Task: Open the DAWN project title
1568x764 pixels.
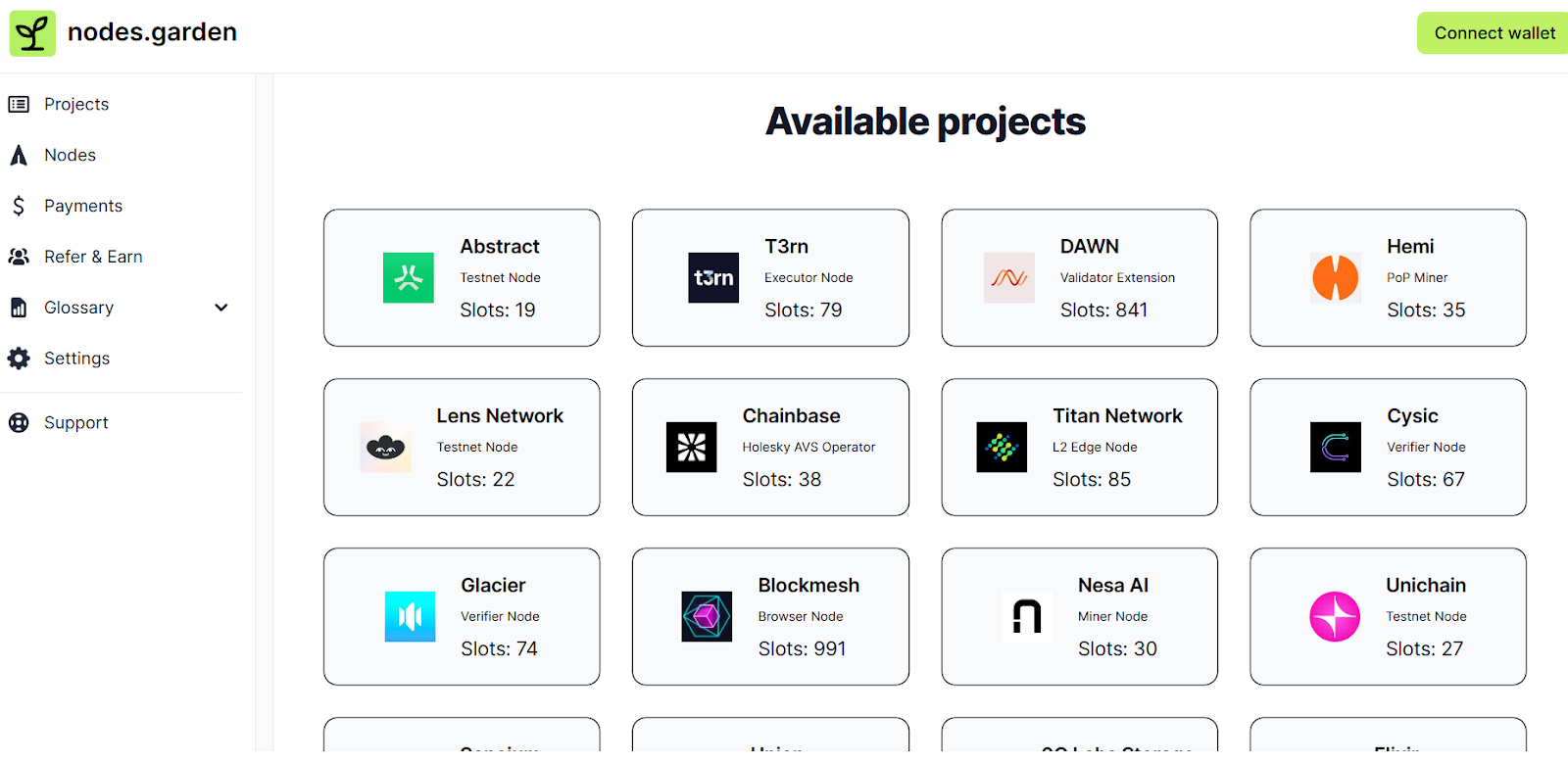Action: point(1089,247)
